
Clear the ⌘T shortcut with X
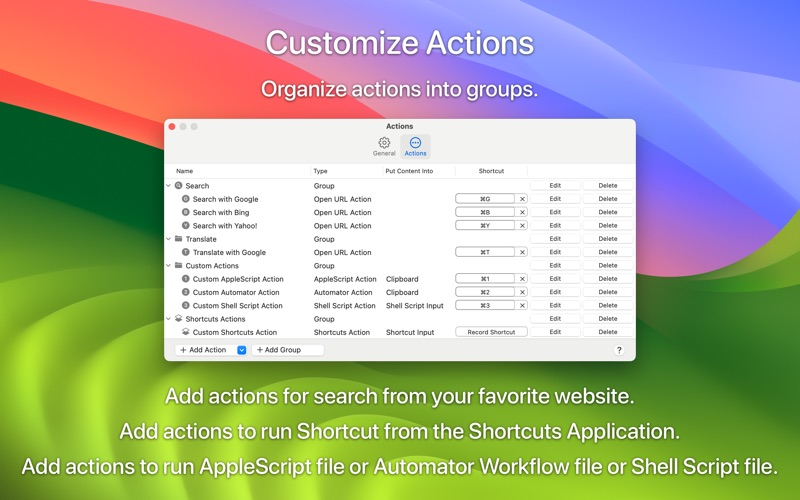point(522,252)
